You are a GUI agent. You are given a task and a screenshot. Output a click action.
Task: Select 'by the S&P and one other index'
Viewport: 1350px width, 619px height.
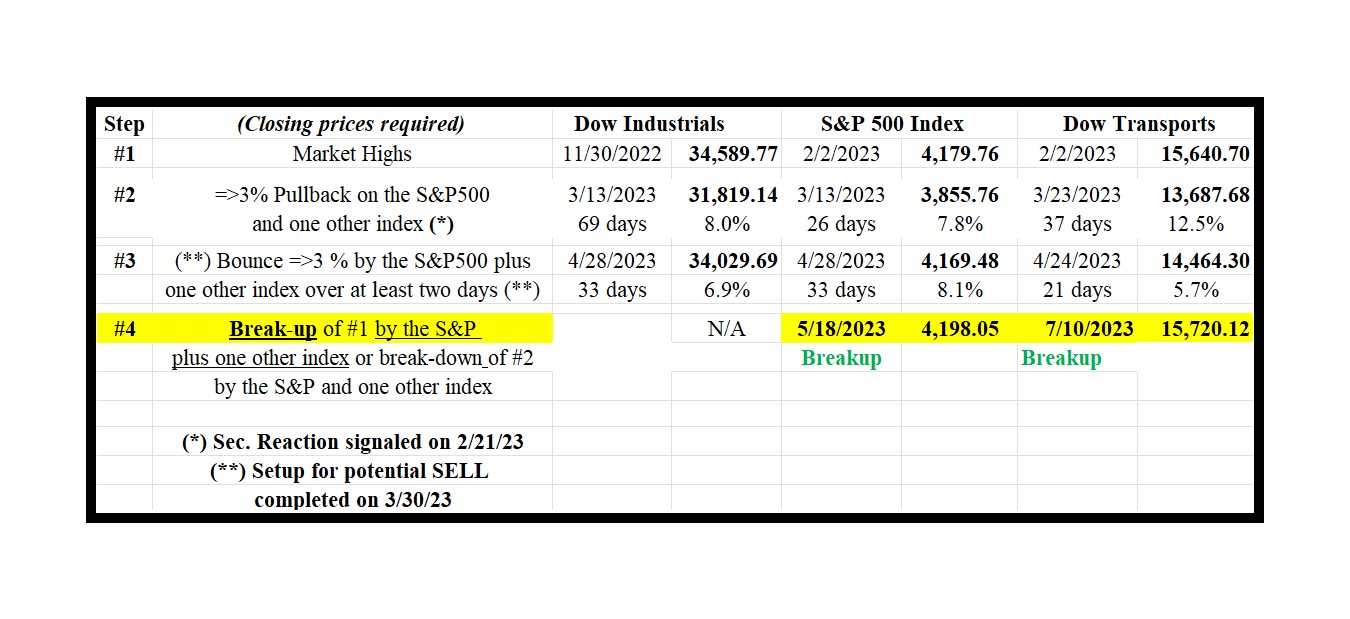click(x=352, y=387)
